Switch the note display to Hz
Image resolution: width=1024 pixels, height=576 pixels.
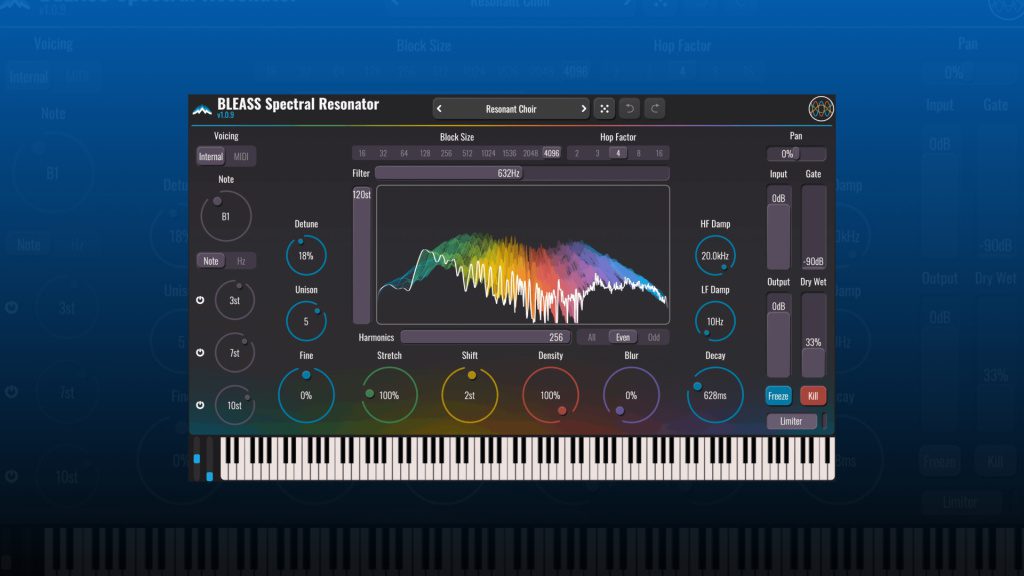[241, 261]
